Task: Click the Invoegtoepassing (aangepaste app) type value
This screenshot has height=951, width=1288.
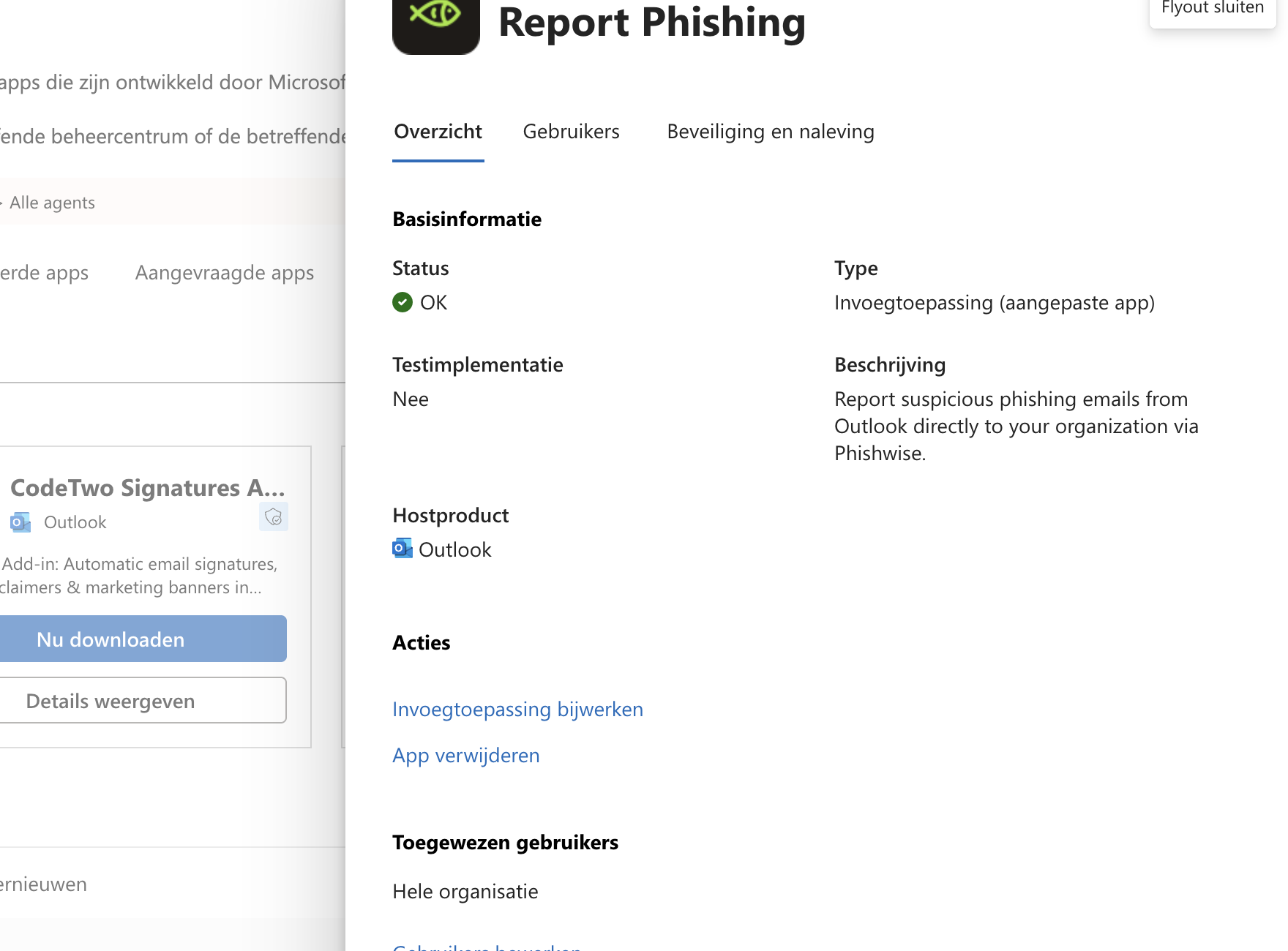Action: tap(995, 303)
